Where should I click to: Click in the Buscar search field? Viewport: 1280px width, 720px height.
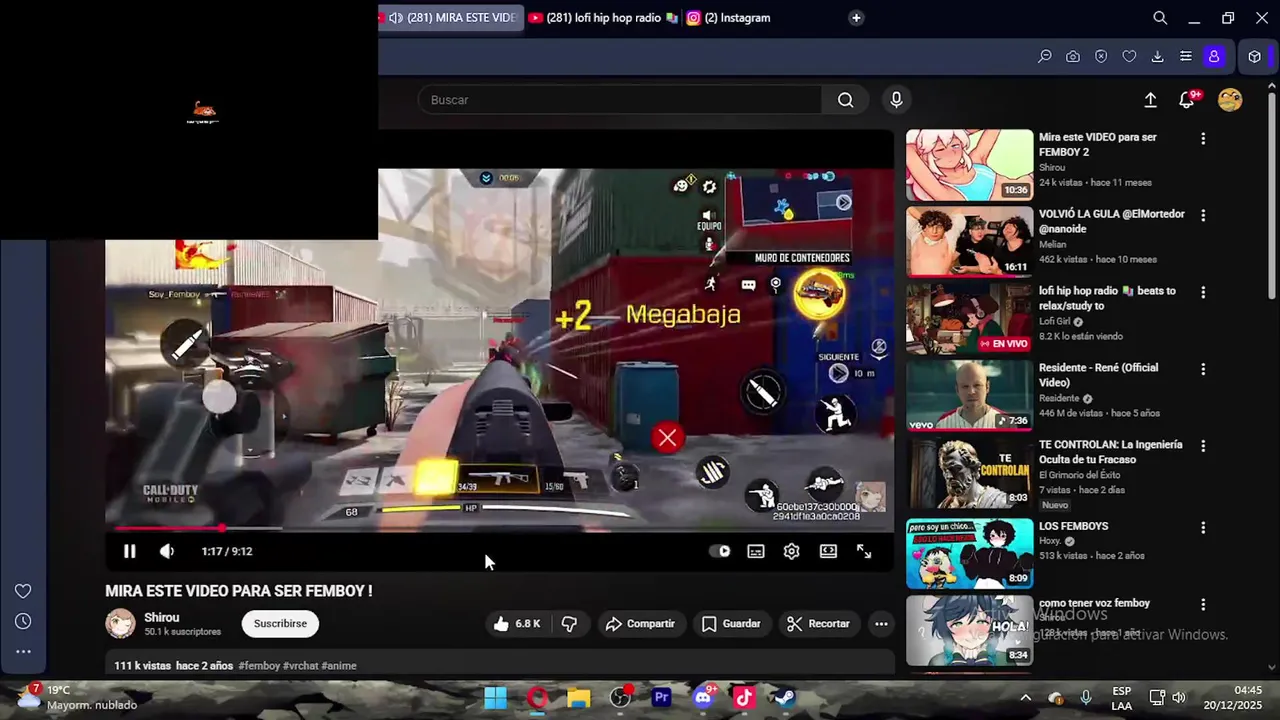620,100
